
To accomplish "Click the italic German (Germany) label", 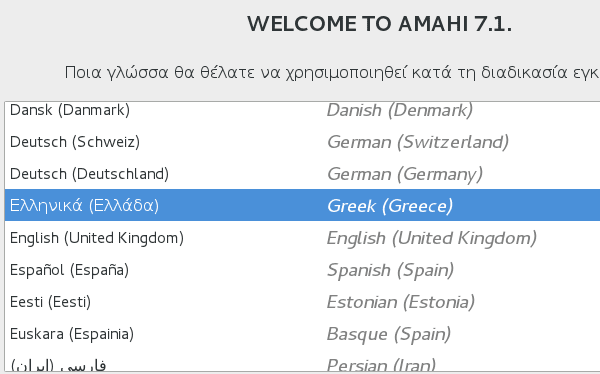I will [405, 174].
